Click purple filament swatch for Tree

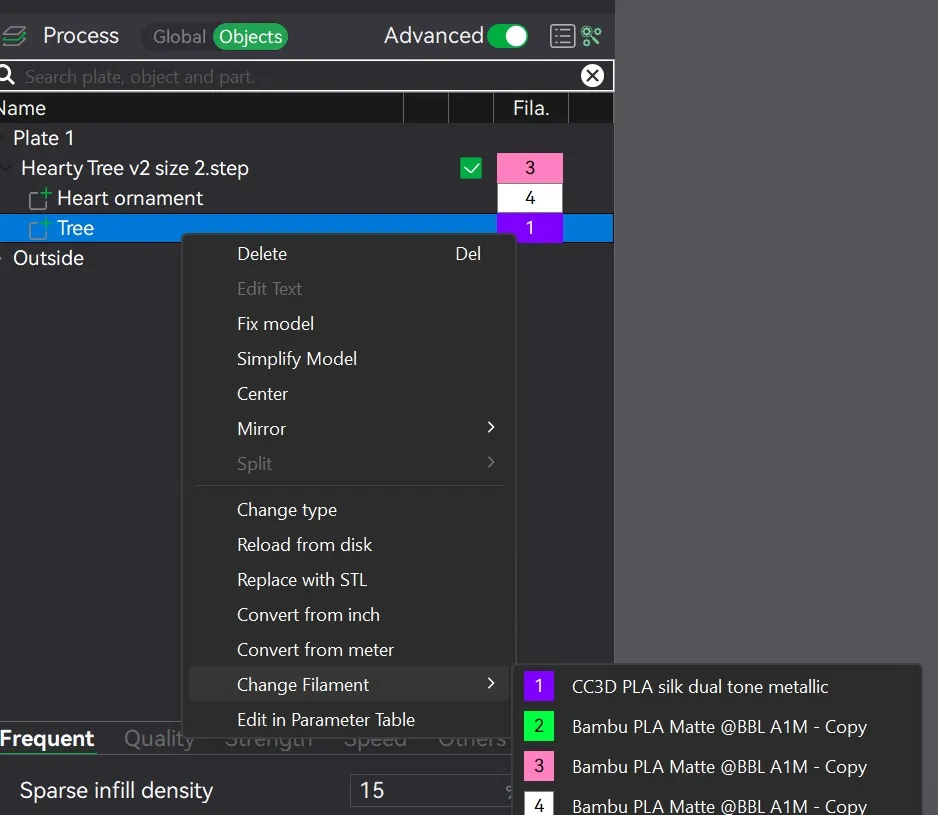click(529, 228)
